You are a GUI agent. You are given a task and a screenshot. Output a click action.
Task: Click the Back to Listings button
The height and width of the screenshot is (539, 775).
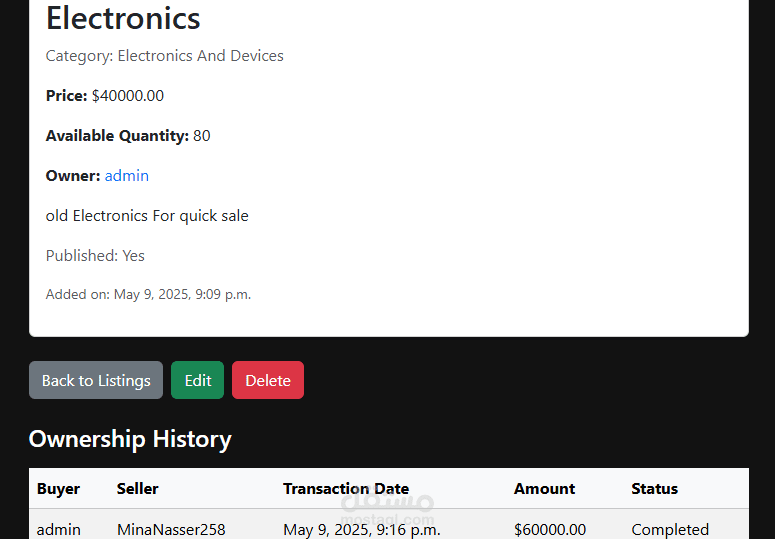coord(96,380)
